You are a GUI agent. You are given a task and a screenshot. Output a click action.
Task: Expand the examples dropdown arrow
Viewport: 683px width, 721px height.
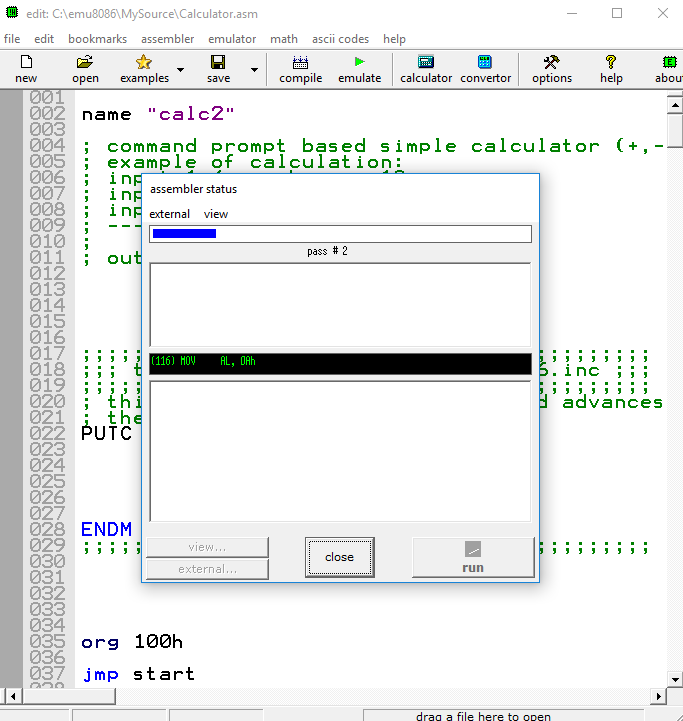181,70
